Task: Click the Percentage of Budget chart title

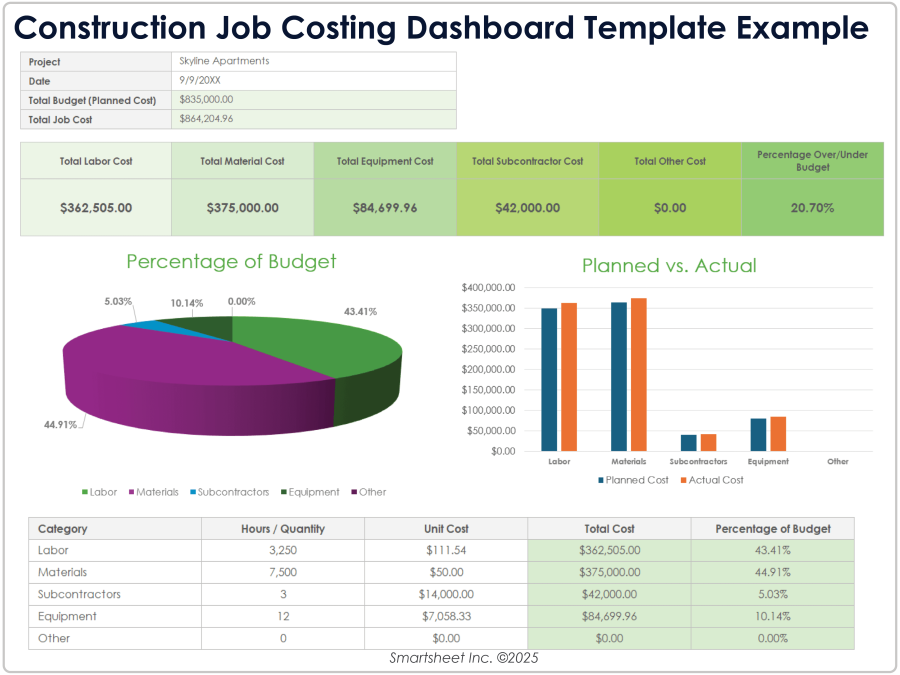Action: pos(230,262)
